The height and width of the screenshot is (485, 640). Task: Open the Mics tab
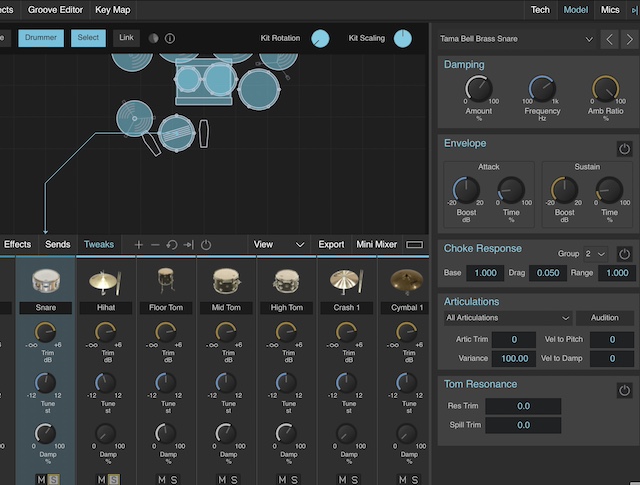click(x=610, y=9)
